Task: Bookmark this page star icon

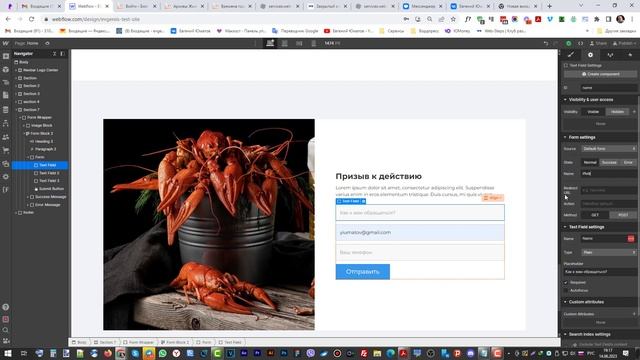Action: tap(453, 19)
